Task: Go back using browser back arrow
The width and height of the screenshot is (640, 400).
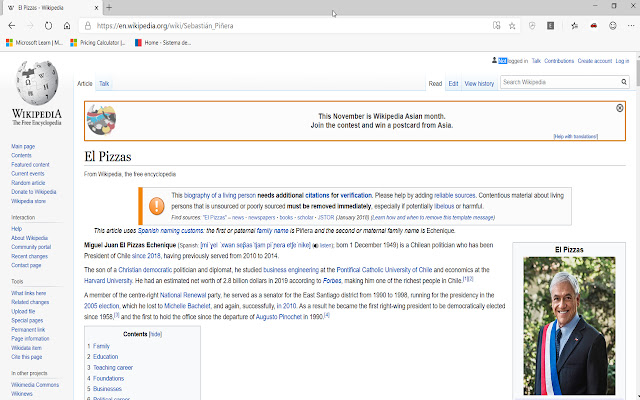Action: [11, 26]
